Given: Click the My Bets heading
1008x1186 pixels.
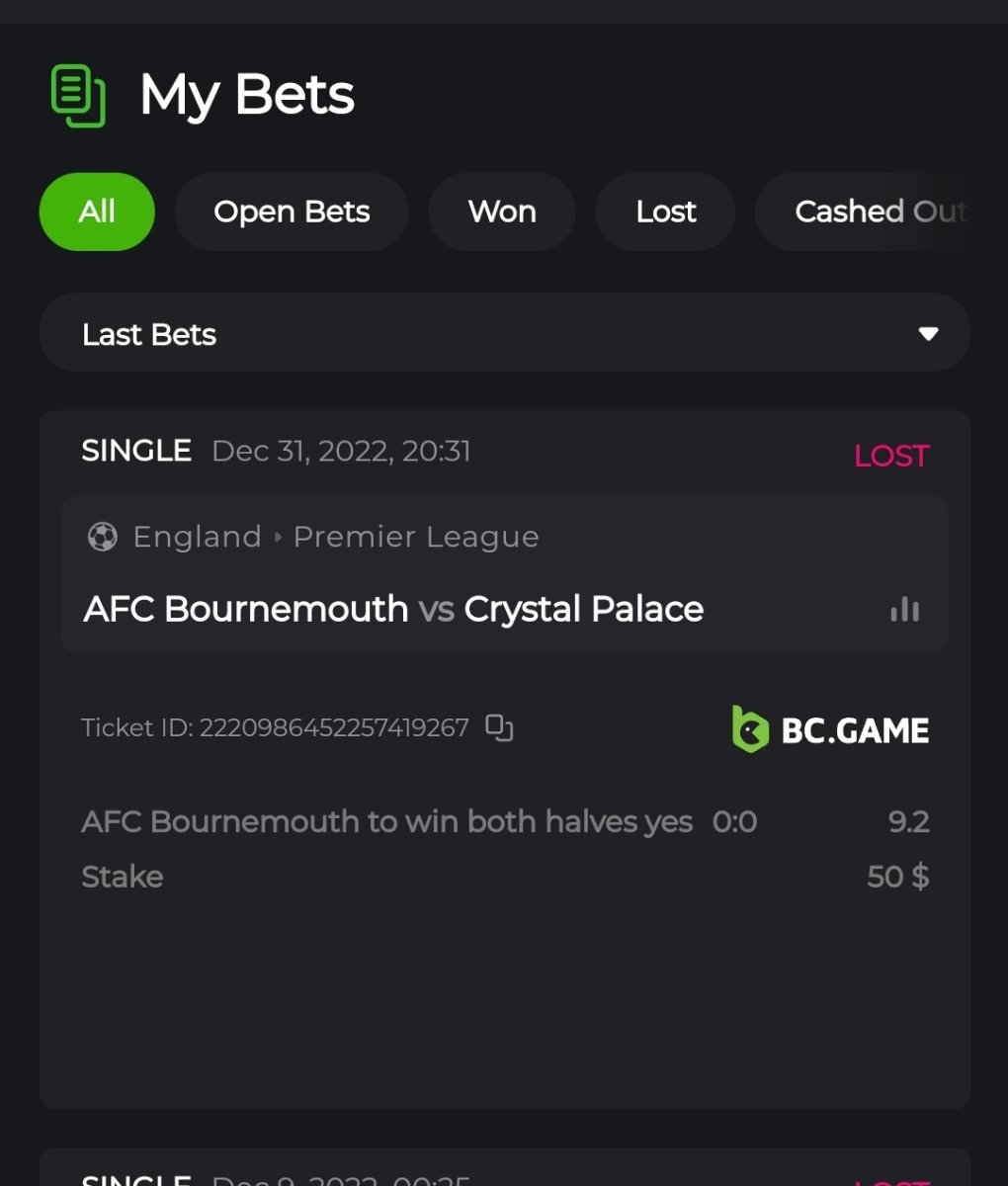Looking at the screenshot, I should (x=247, y=96).
